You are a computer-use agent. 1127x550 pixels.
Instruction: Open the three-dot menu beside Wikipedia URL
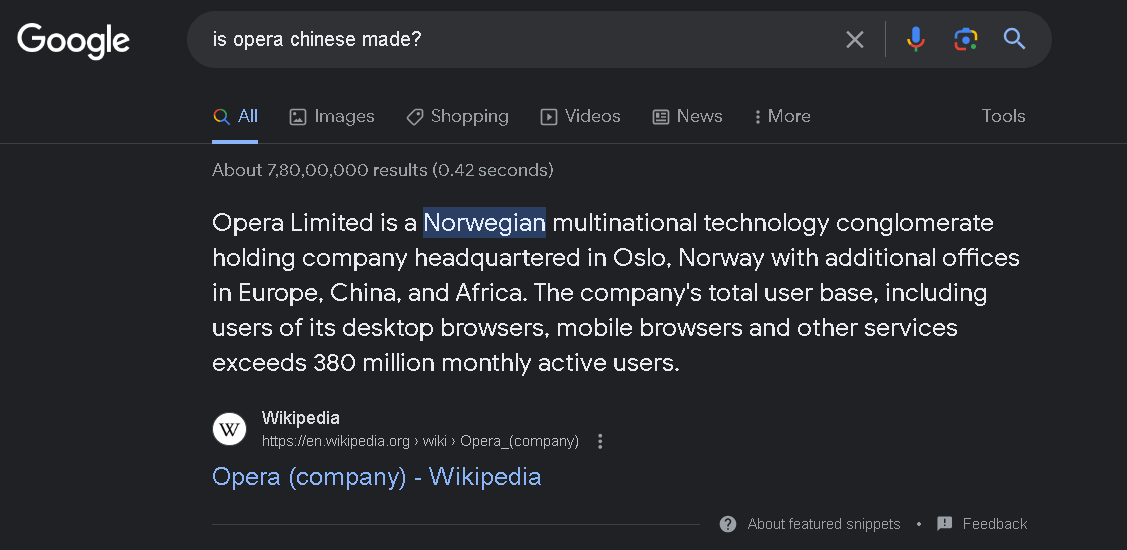click(600, 441)
